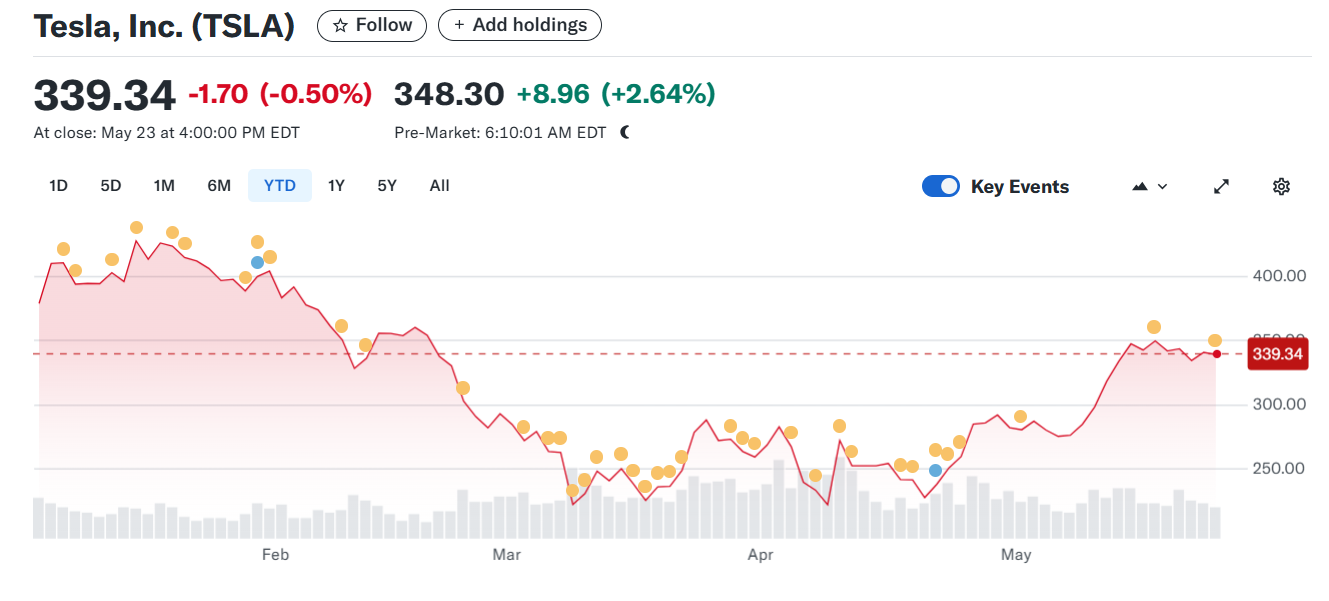Switch to the 1Y chart range
The height and width of the screenshot is (601, 1329).
coord(336,185)
